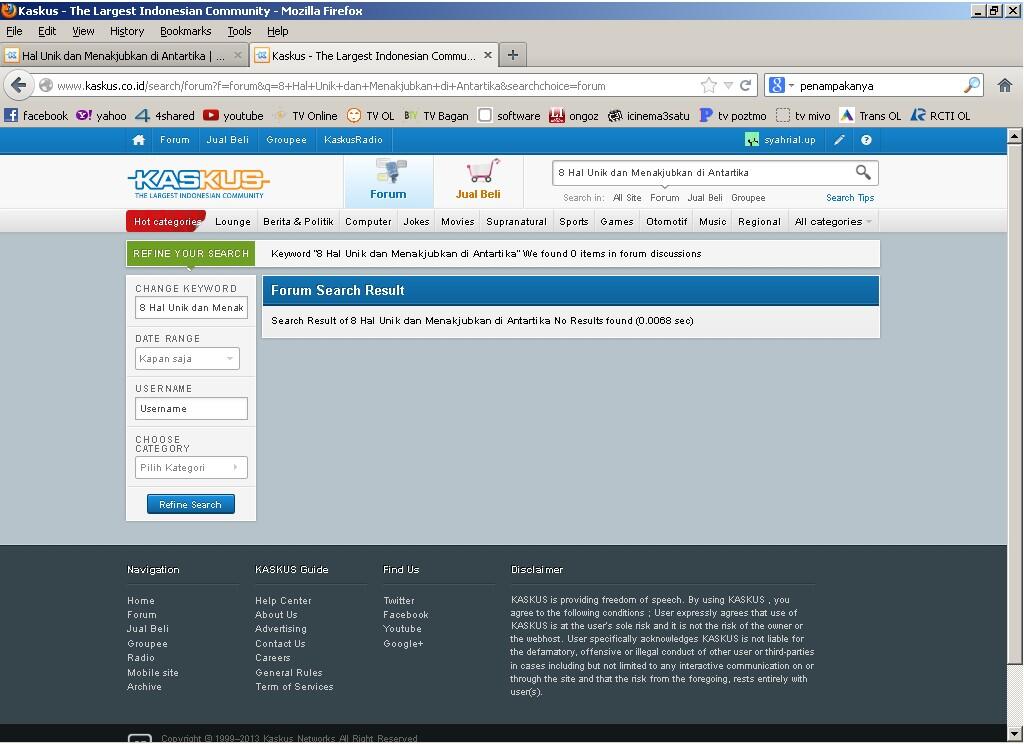Viewport: 1024px width, 744px height.
Task: Open the syahrial.up user profile
Action: (x=780, y=140)
